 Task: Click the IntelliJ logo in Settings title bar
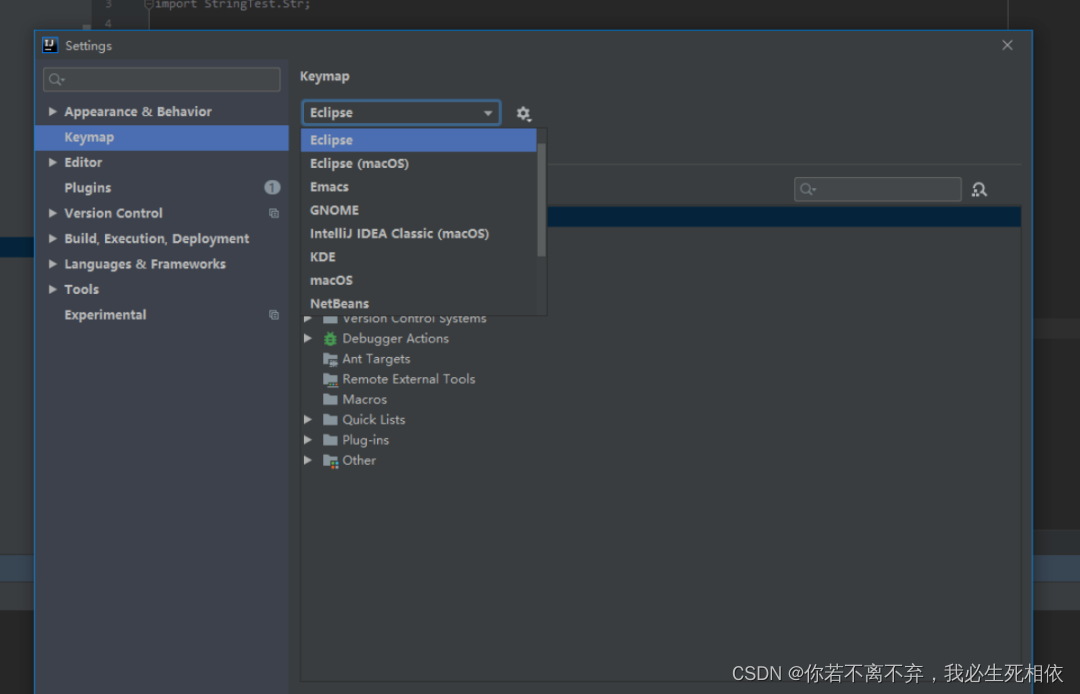50,45
